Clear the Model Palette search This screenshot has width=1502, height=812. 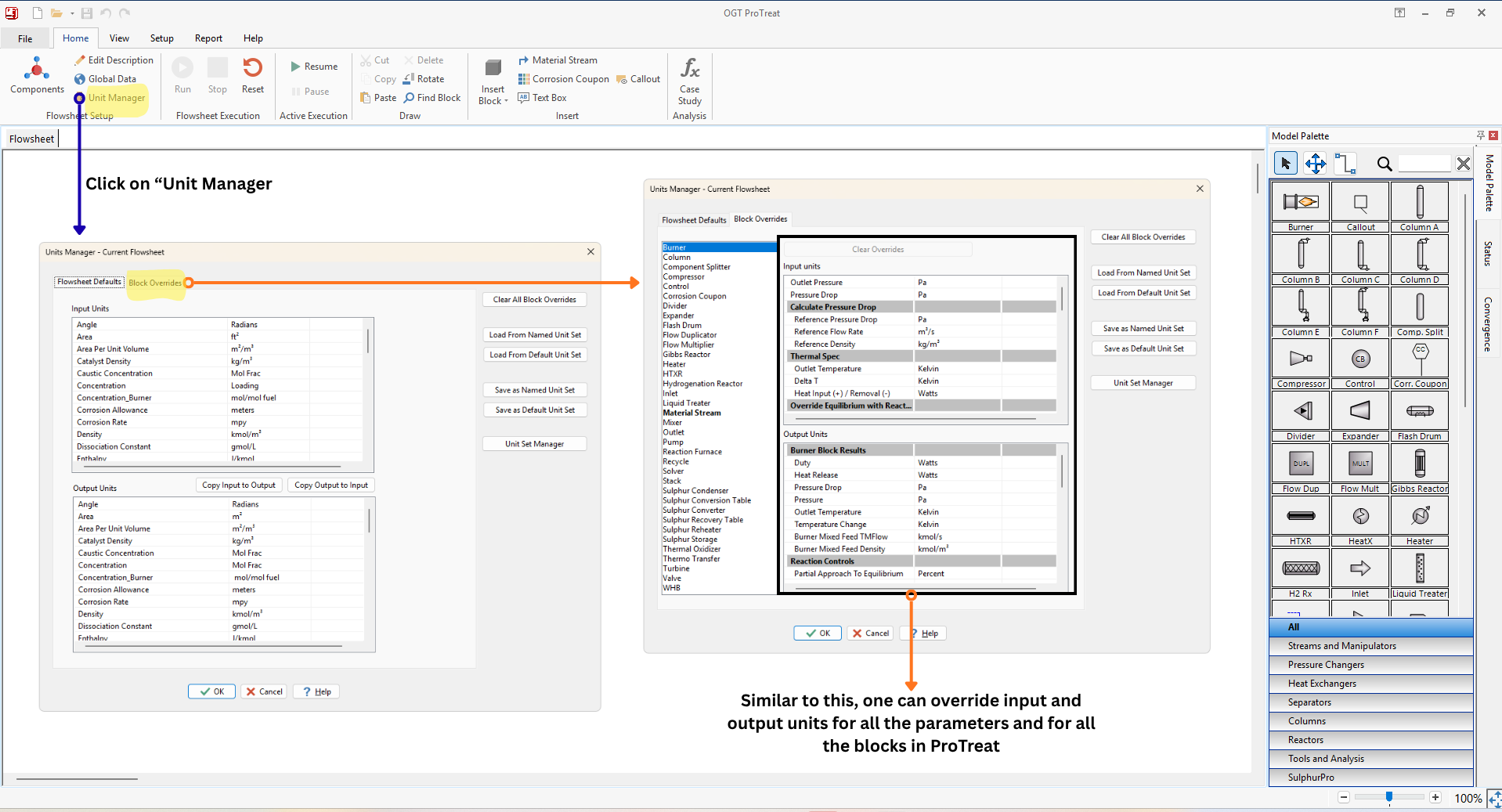coord(1463,164)
